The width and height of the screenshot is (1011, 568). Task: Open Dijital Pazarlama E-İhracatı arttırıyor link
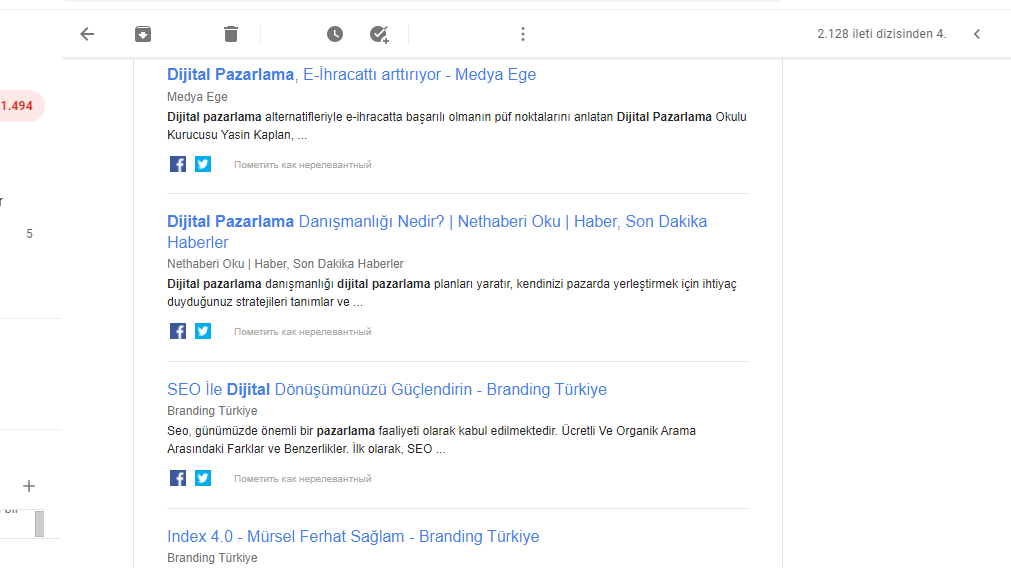coord(351,75)
